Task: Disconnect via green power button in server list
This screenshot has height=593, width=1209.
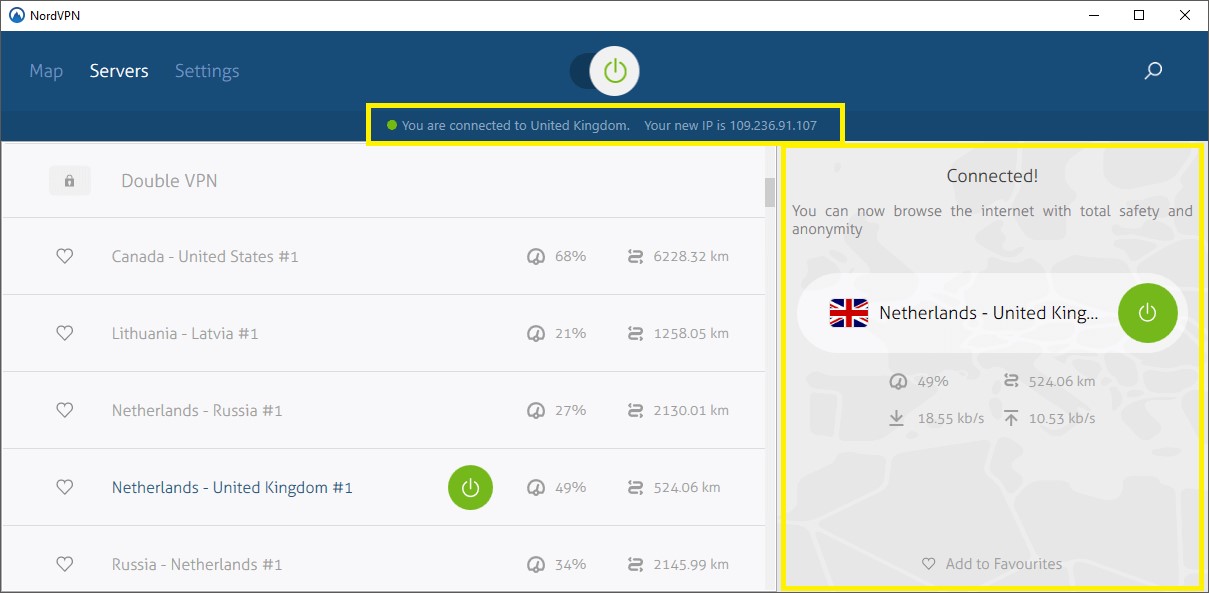Action: tap(470, 488)
